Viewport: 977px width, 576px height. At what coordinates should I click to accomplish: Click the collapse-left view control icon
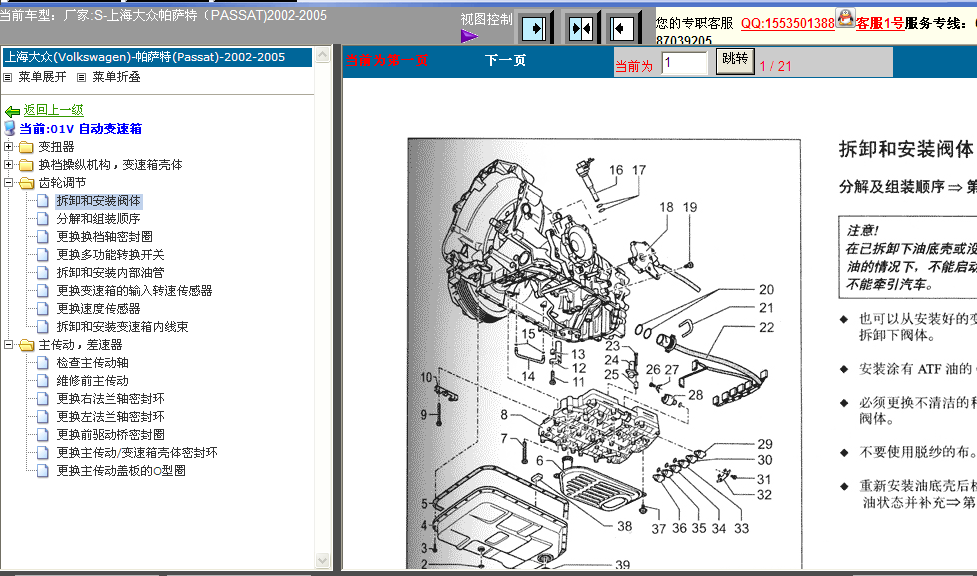pos(622,28)
